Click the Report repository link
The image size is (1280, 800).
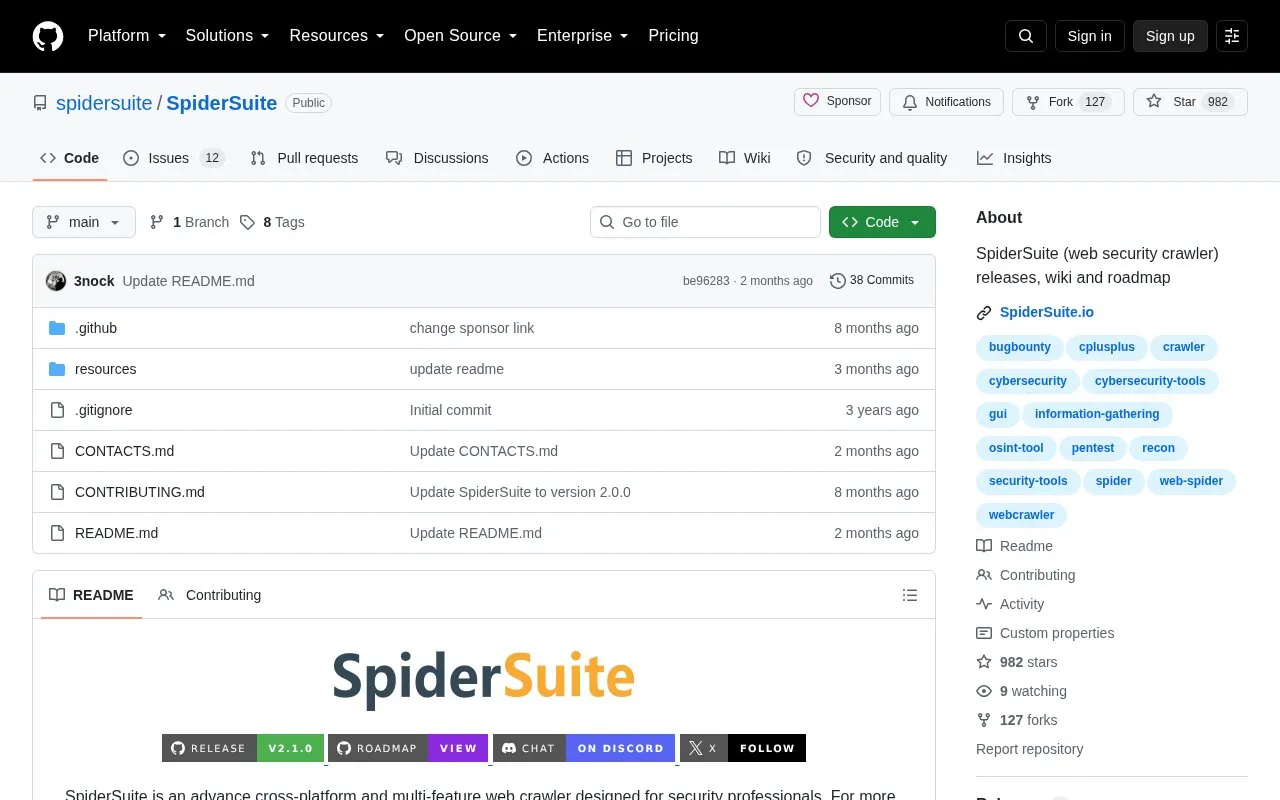tap(1029, 749)
